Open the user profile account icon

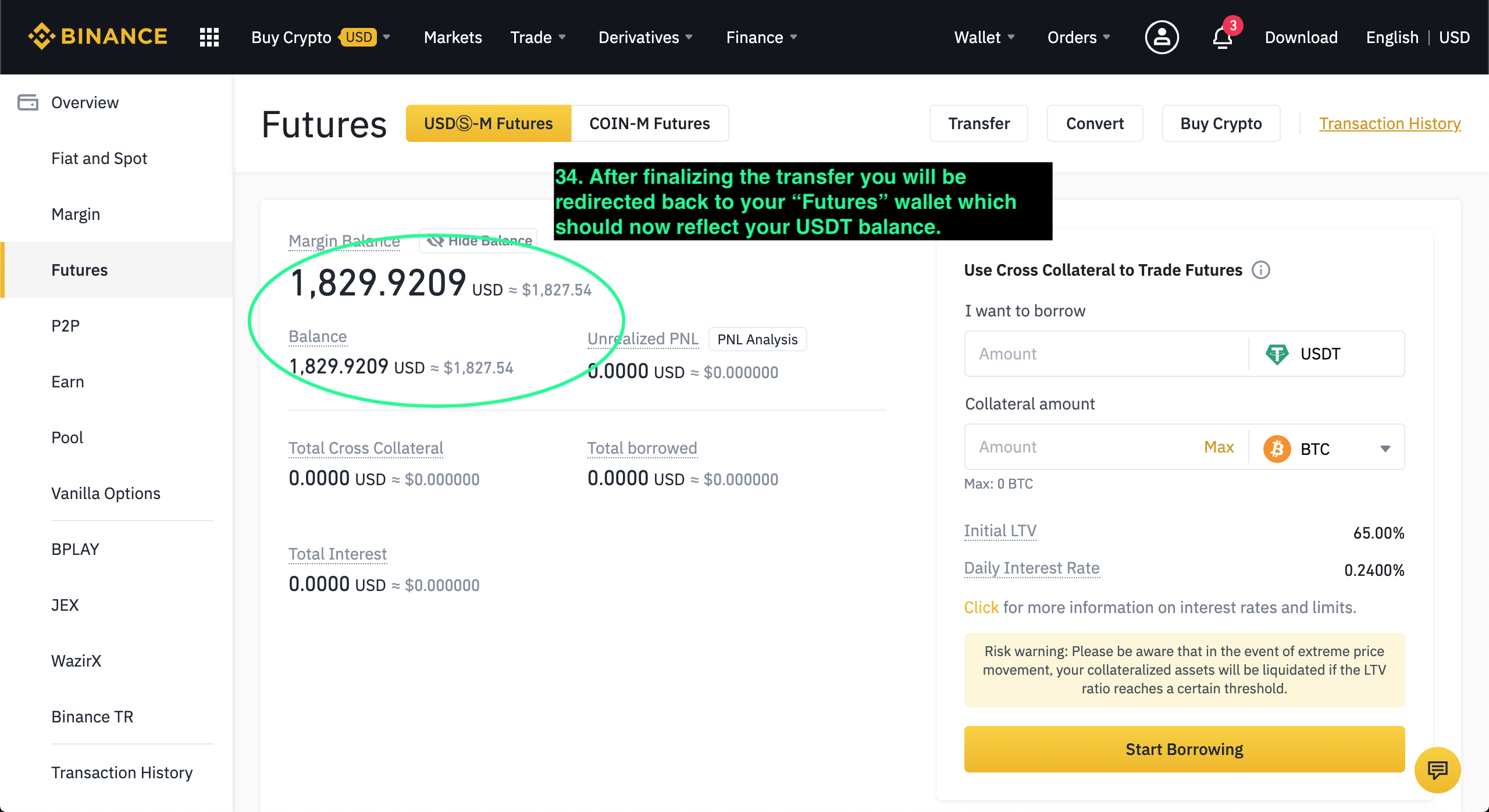click(1162, 37)
